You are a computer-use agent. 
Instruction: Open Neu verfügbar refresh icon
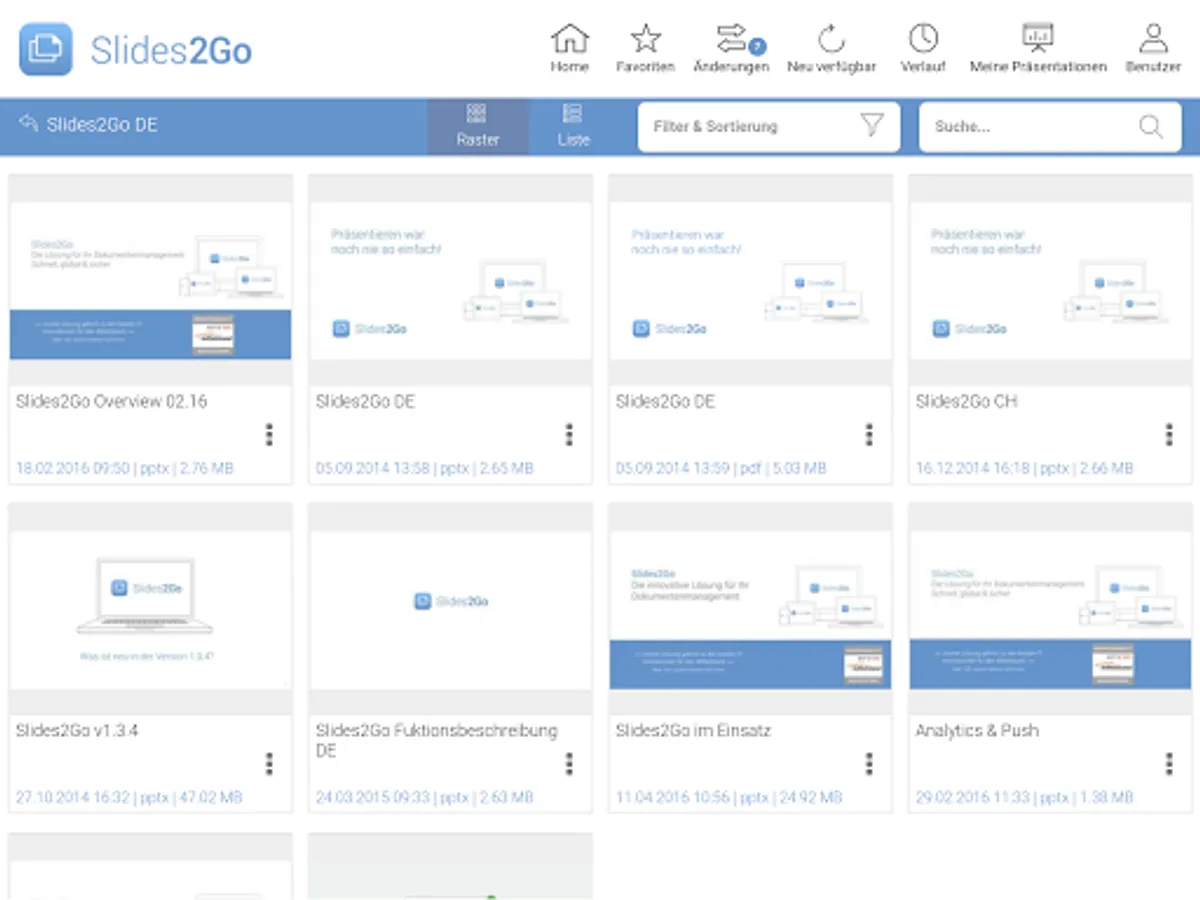point(831,39)
